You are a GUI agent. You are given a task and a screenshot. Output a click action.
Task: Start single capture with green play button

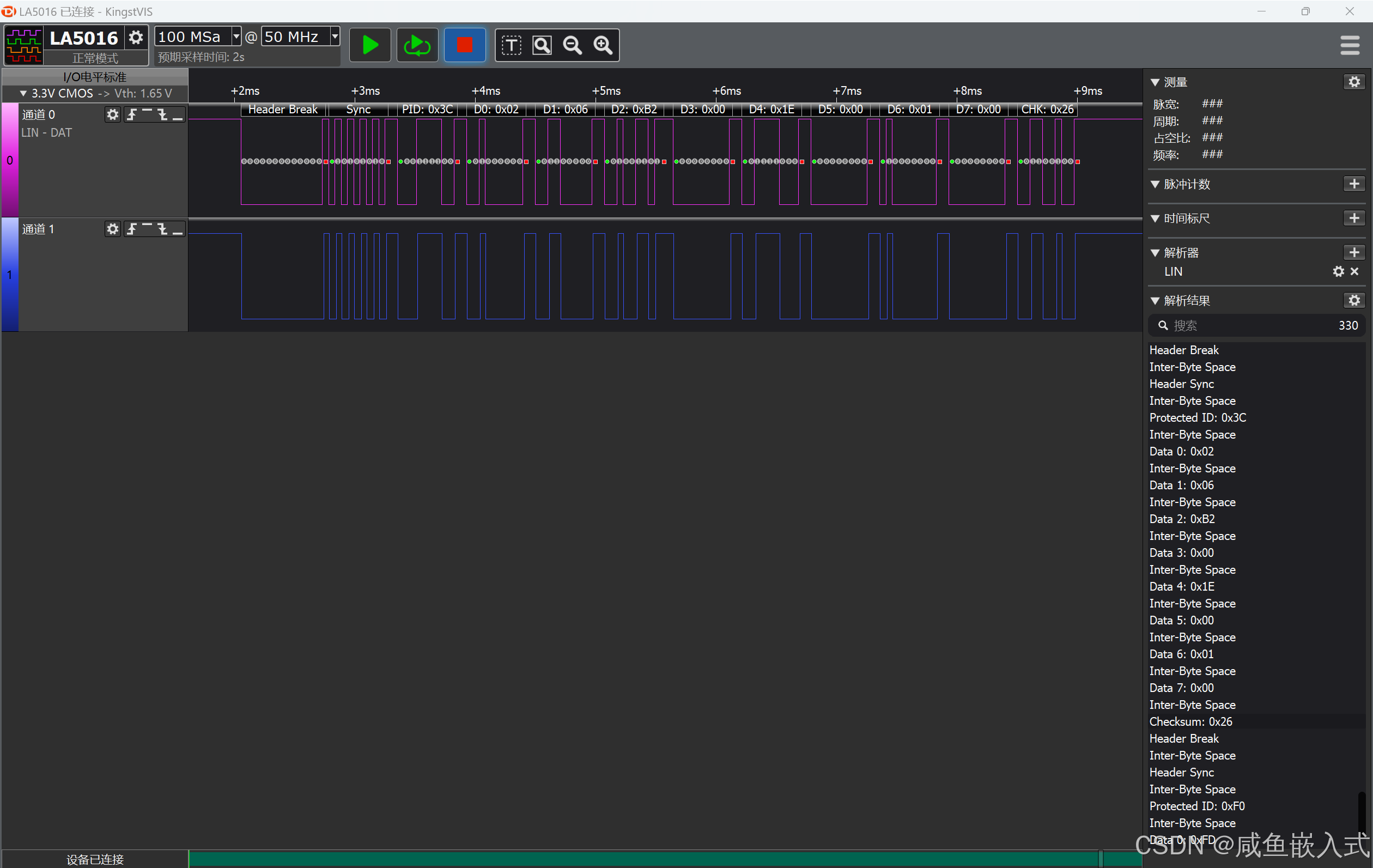click(x=370, y=45)
